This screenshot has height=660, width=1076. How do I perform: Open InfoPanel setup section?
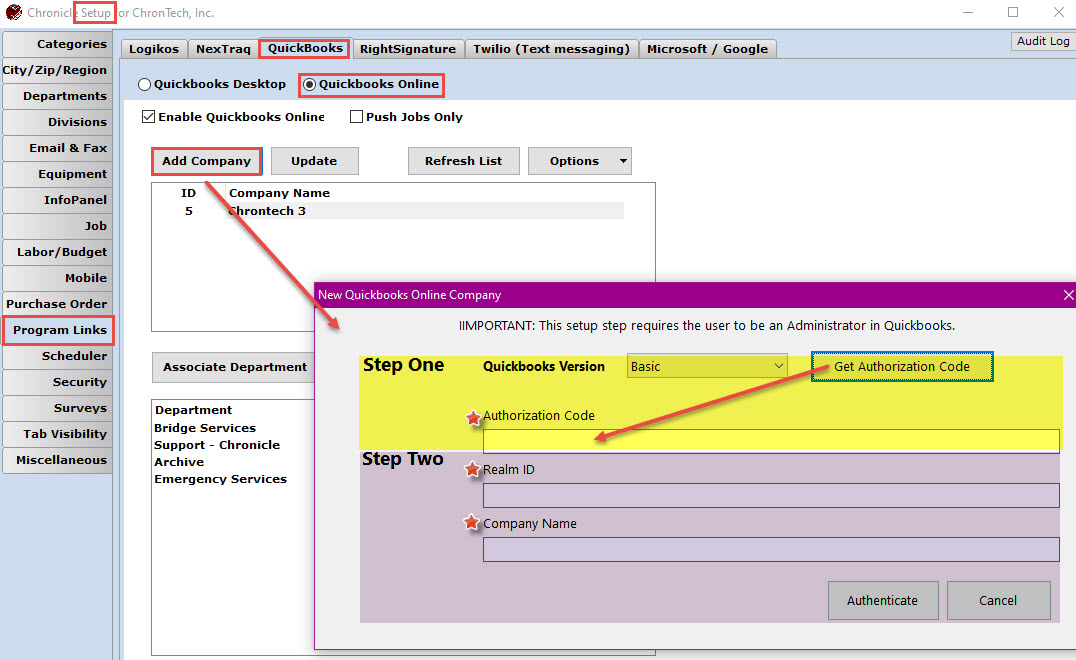point(58,200)
